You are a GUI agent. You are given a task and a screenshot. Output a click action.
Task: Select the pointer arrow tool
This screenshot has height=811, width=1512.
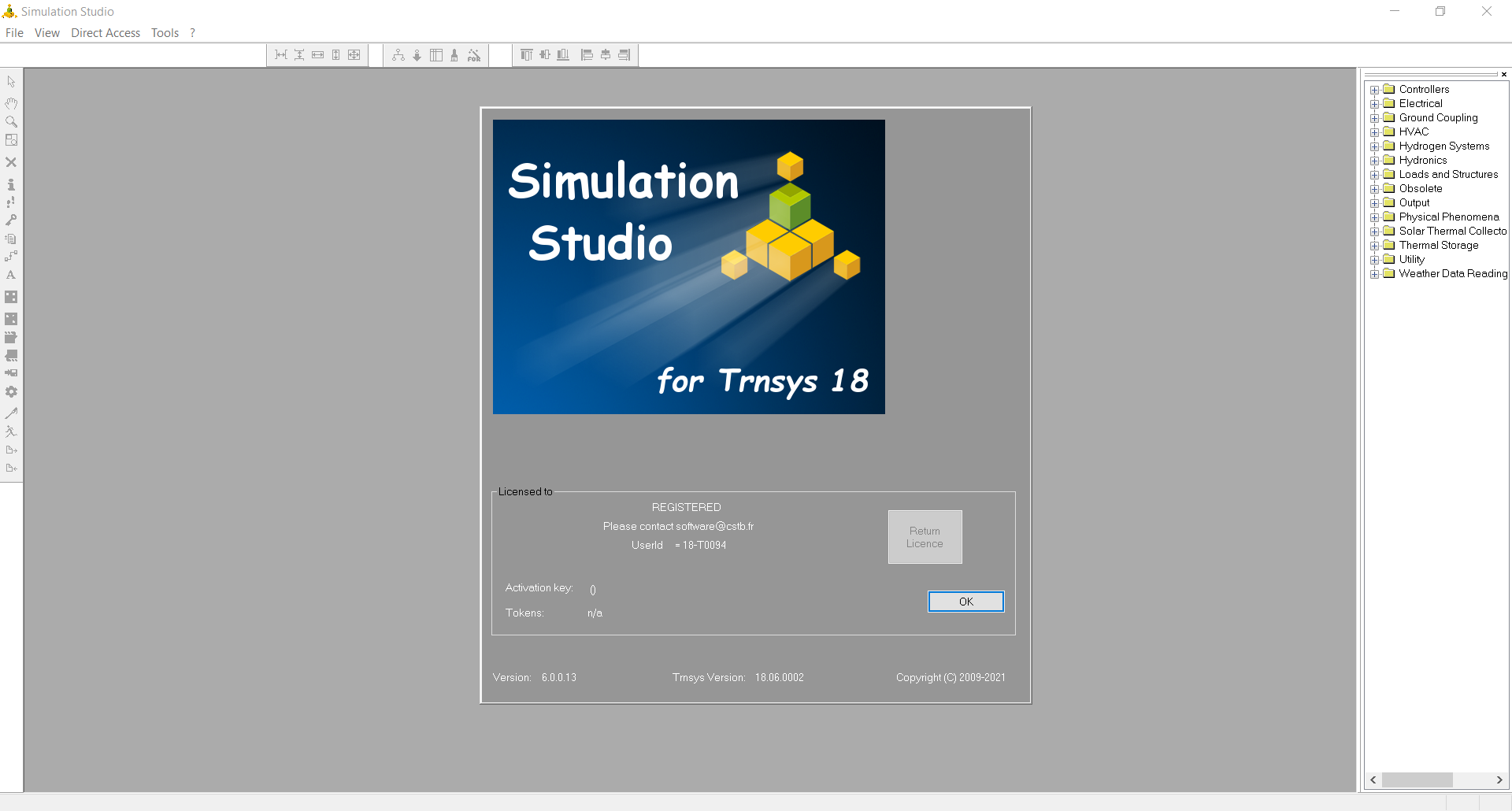coord(11,82)
